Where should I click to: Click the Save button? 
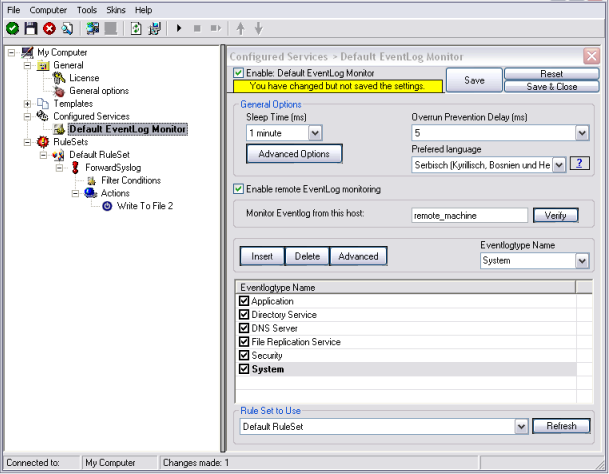tap(474, 80)
